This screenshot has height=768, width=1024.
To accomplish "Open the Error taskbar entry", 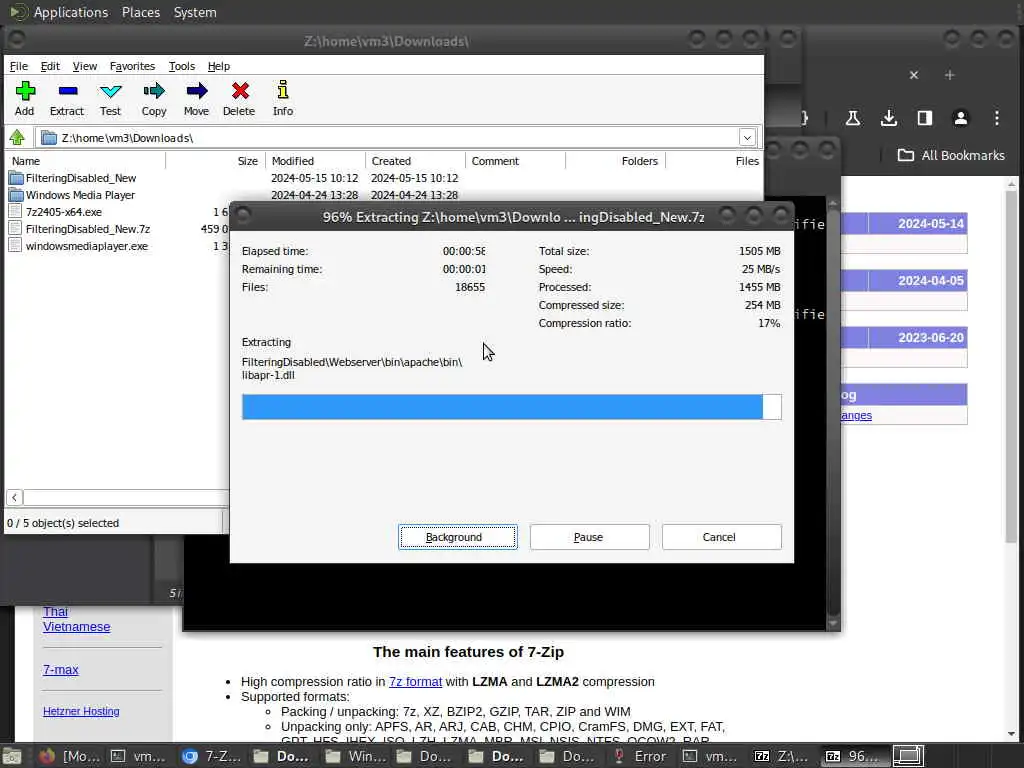I will coord(639,756).
